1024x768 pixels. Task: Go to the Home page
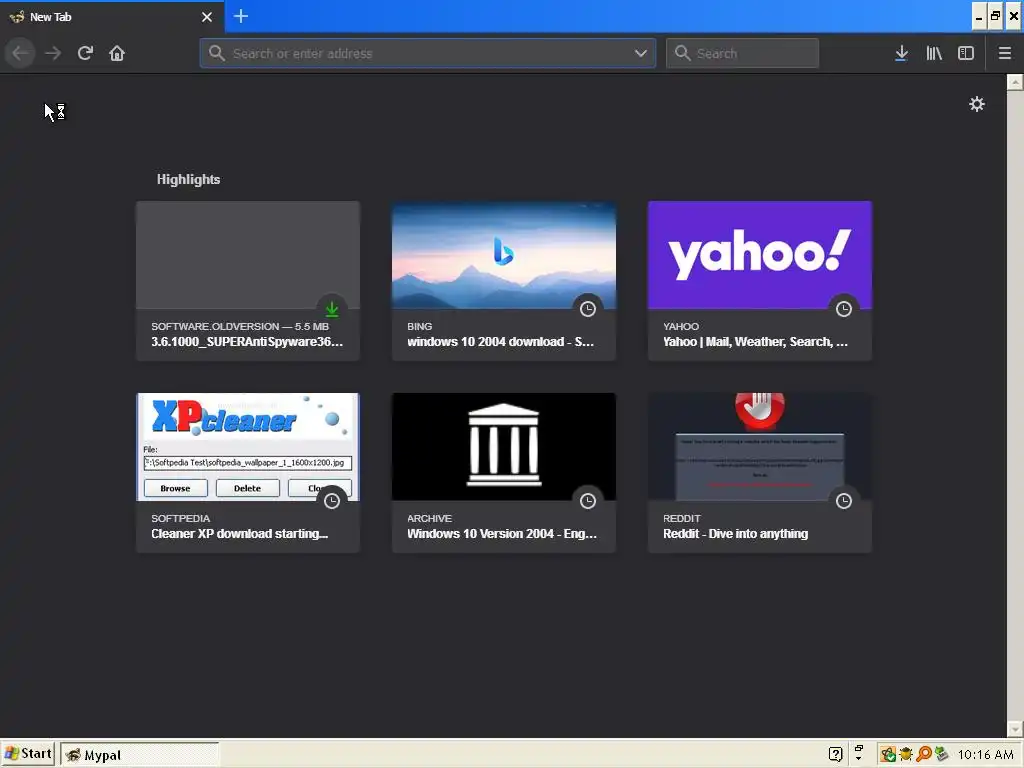click(x=117, y=53)
